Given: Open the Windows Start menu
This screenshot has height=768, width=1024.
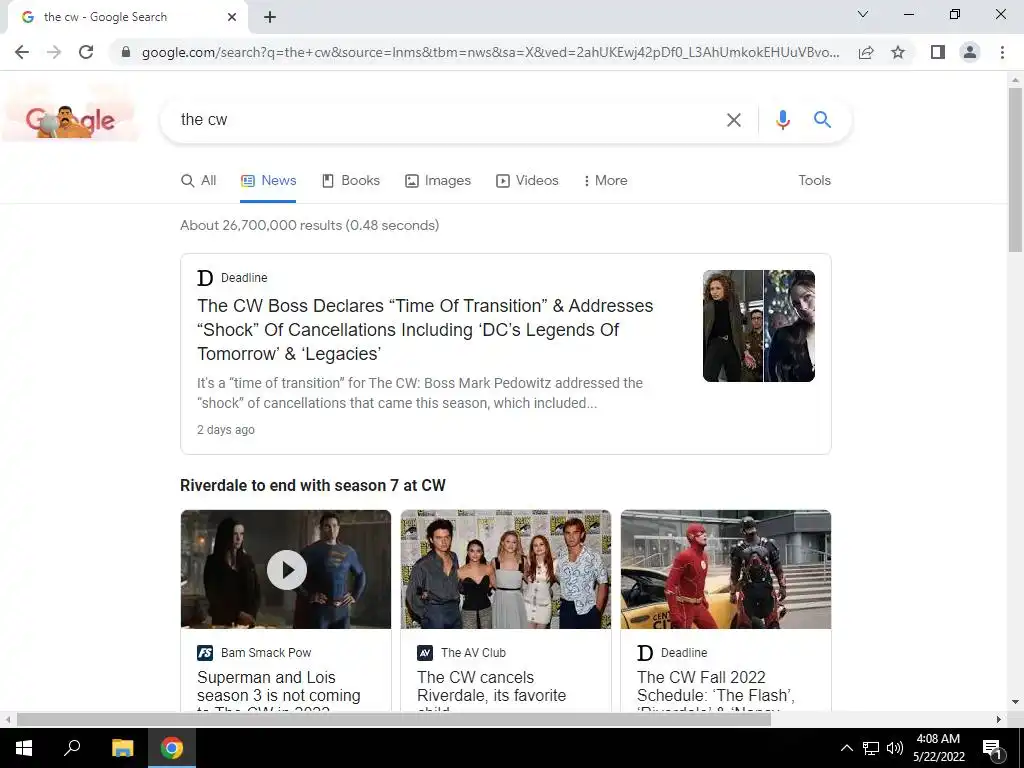Looking at the screenshot, I should click(24, 748).
